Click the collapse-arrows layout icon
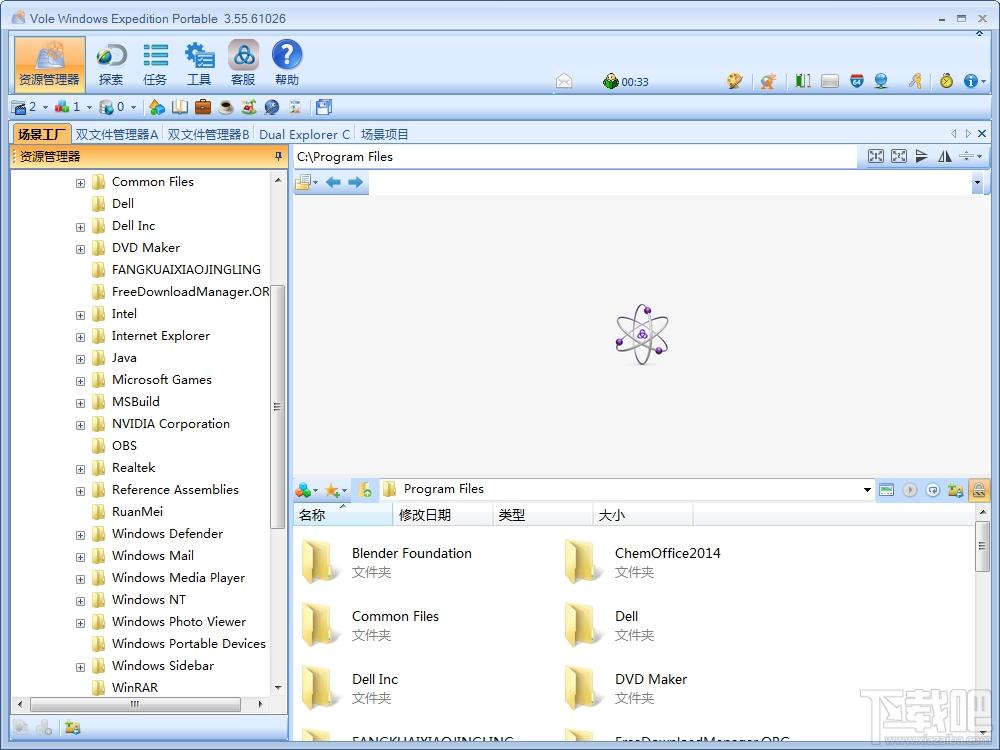The width and height of the screenshot is (1000, 750). [x=876, y=156]
